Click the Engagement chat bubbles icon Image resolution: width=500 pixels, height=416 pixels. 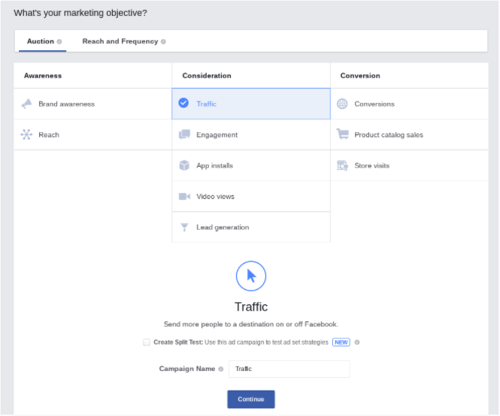[x=184, y=135]
